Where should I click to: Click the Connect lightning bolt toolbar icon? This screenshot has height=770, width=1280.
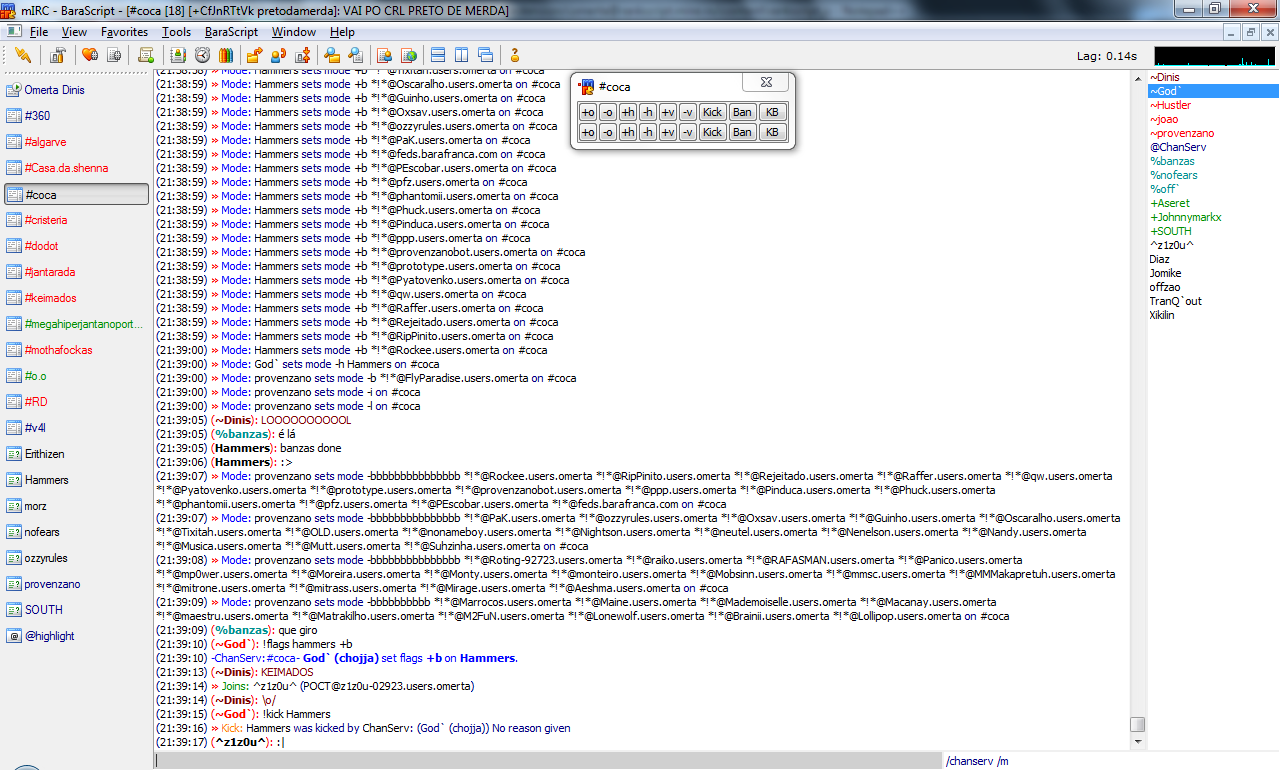pyautogui.click(x=23, y=55)
